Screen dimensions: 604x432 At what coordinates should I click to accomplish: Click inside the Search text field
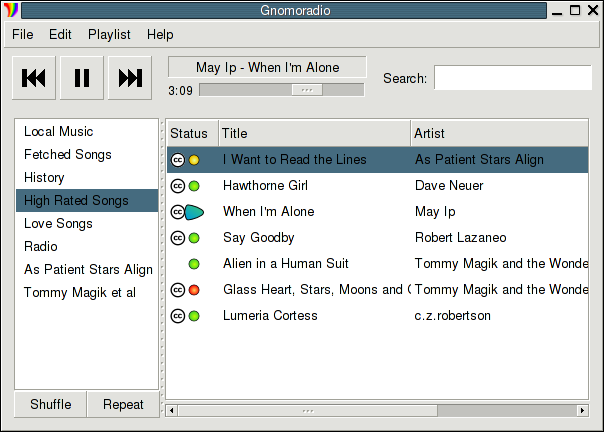pyautogui.click(x=513, y=77)
